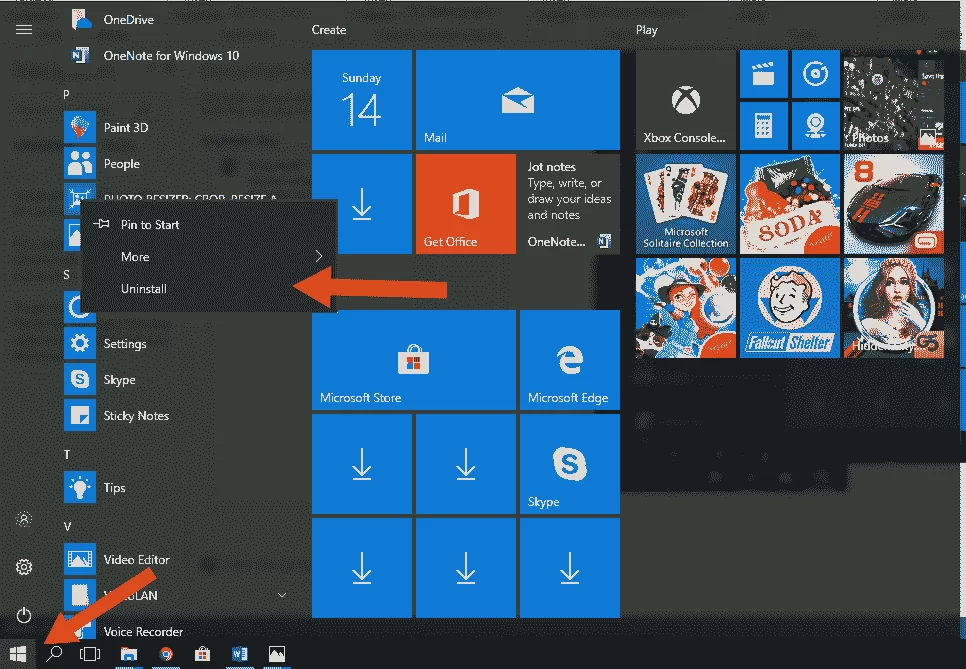966x669 pixels.
Task: Open the Groove Music tile
Action: (x=815, y=74)
